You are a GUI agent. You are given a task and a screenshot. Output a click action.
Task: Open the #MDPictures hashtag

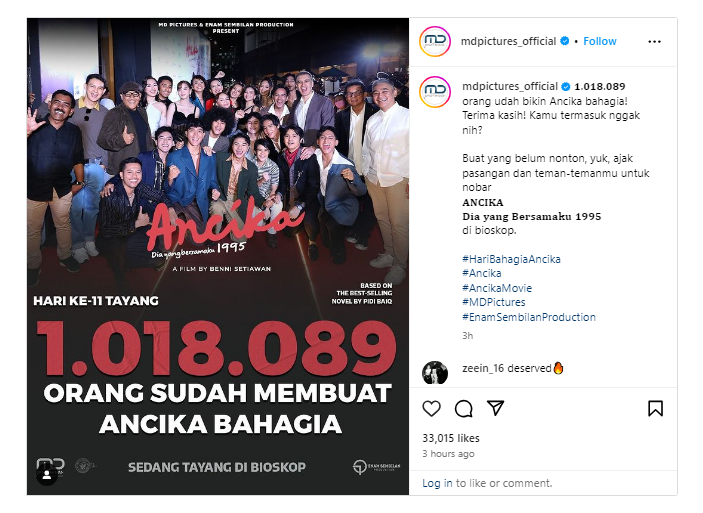coord(494,302)
